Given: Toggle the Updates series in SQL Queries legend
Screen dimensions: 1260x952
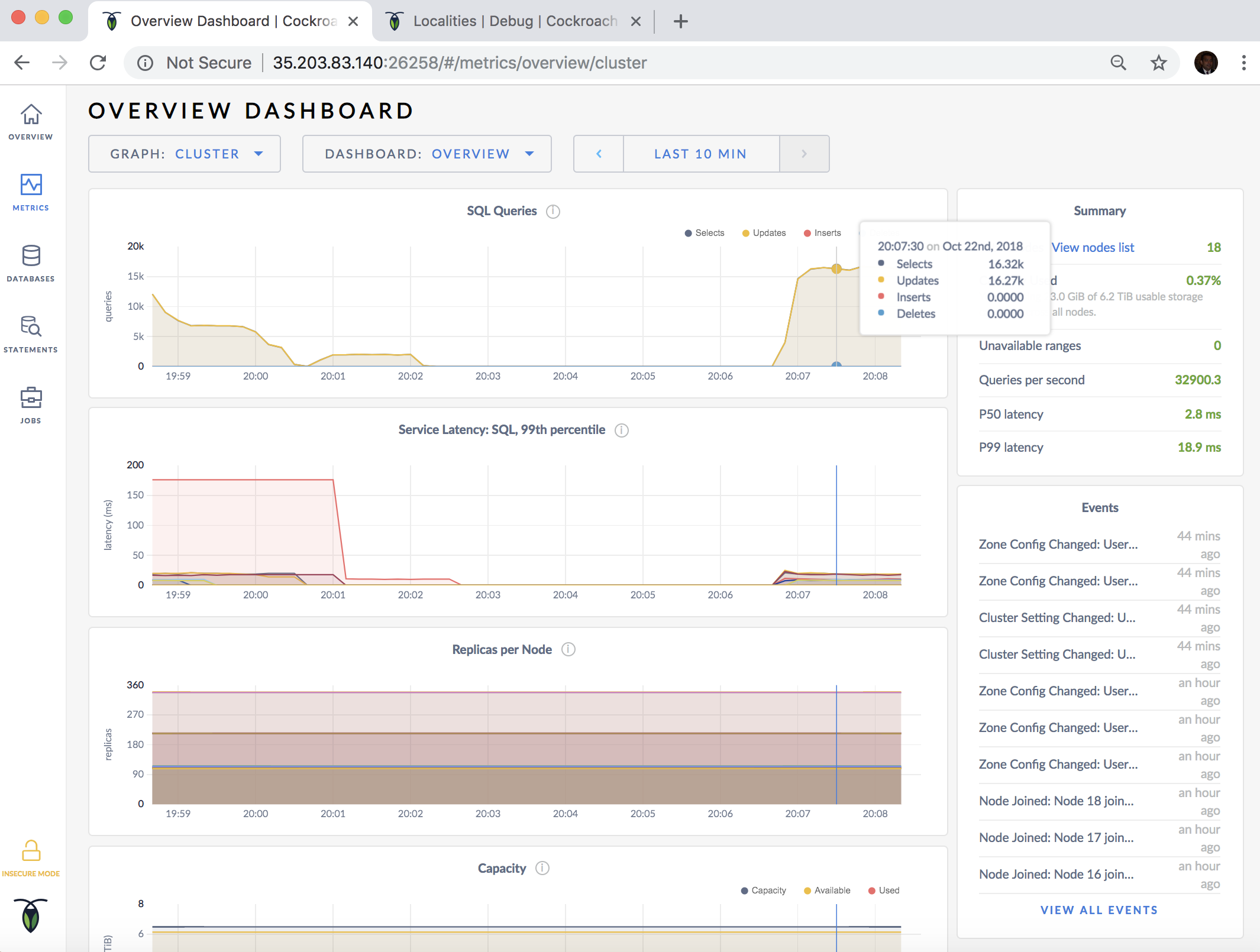Looking at the screenshot, I should click(x=764, y=232).
